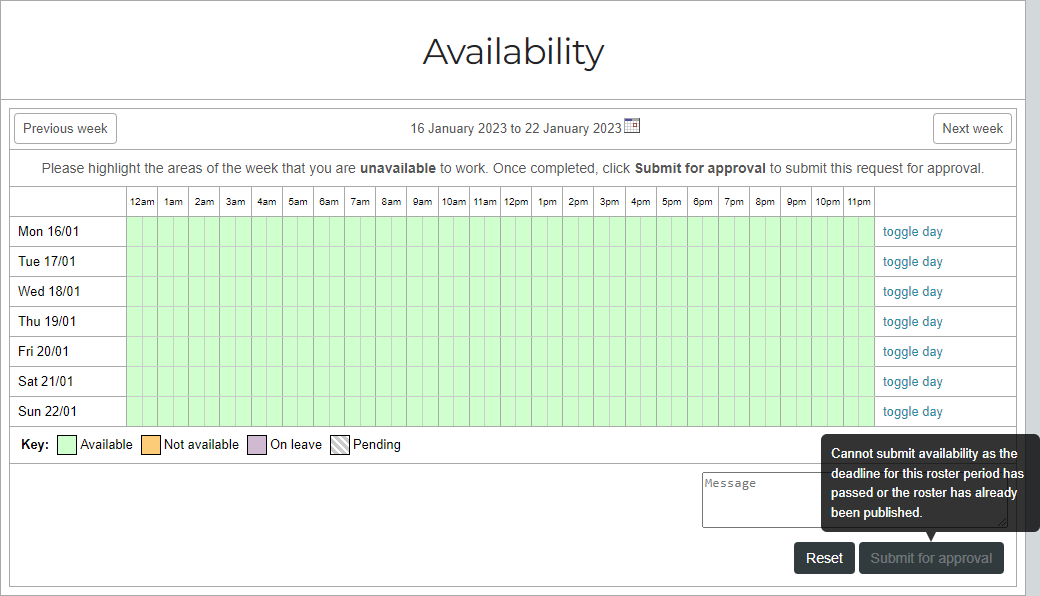This screenshot has height=596, width=1040.
Task: Toggle day for Fri 20/01
Action: tap(912, 352)
